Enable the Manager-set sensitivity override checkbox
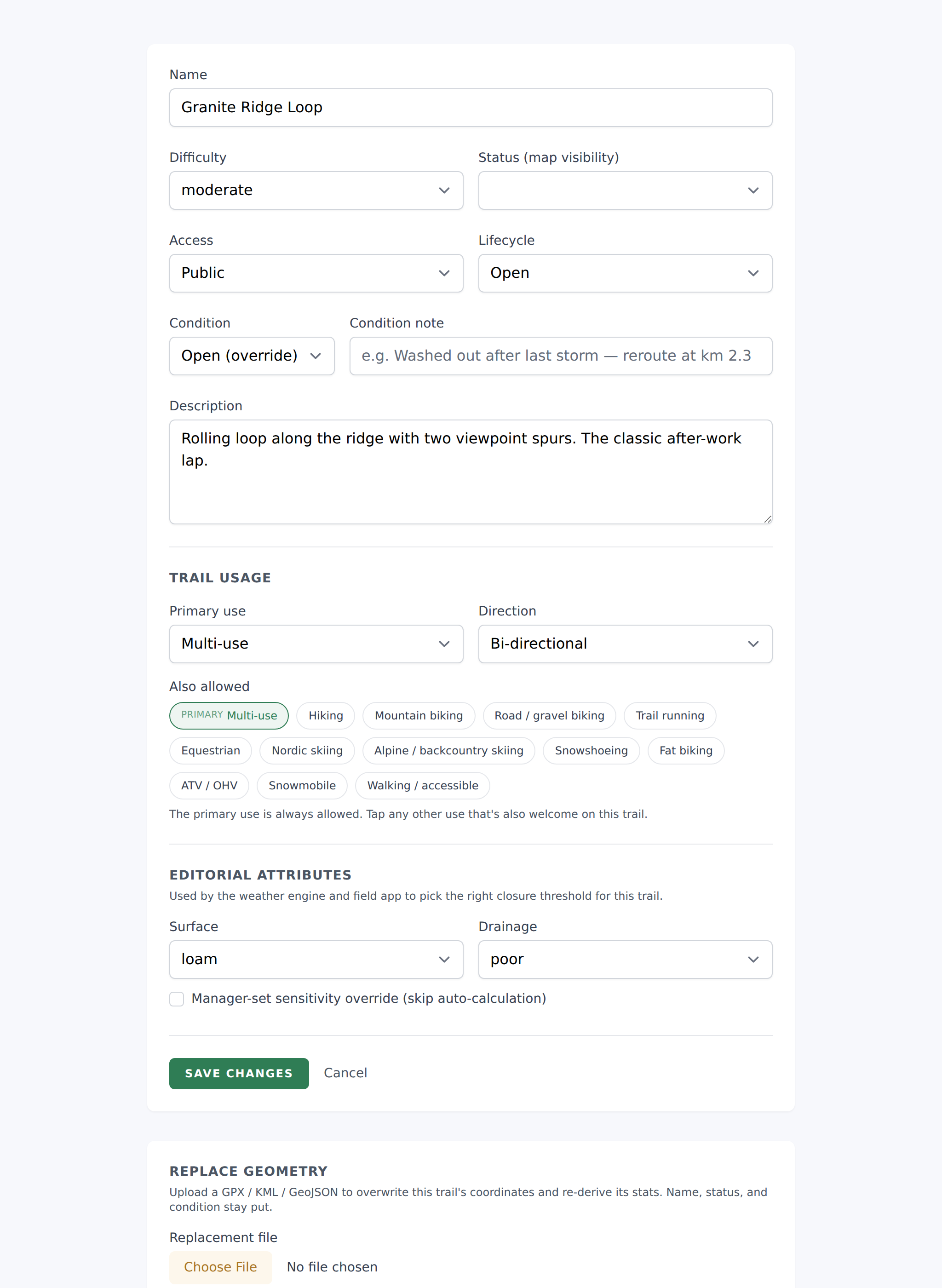Screen dimensions: 942x1288 tap(177, 999)
